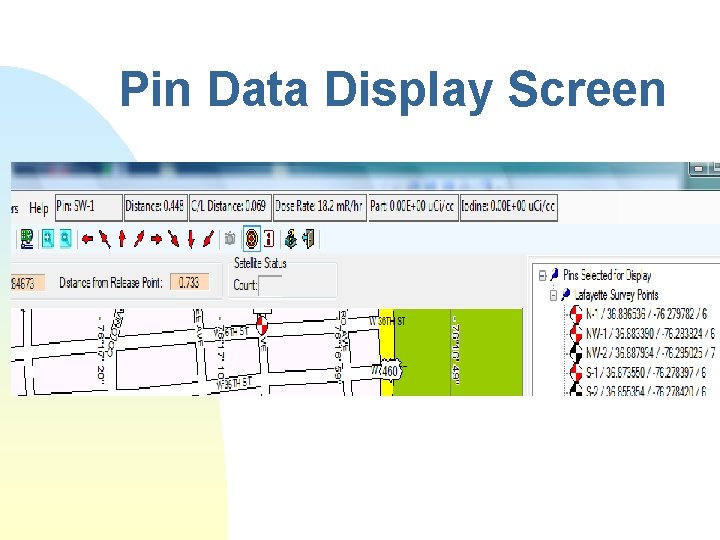Pan map west with left arrow
This screenshot has height=540, width=720.
click(87, 239)
